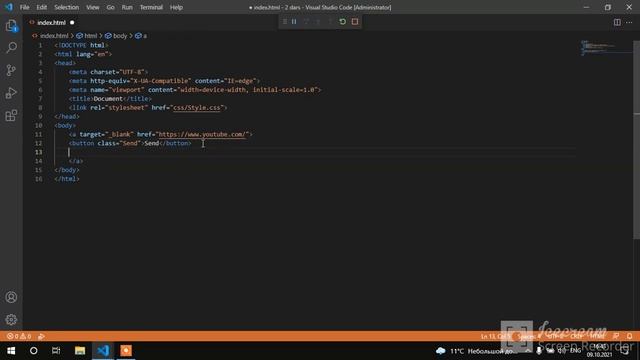Click the <head> tag on line 3

tap(65, 63)
